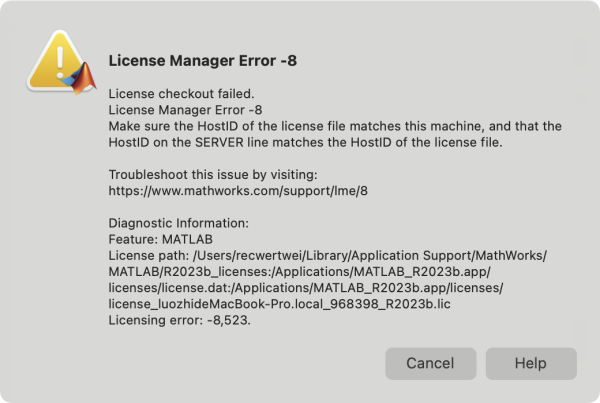This screenshot has width=600, height=403.
Task: Click the MATLAB logo badge on the warning icon
Action: 80,78
